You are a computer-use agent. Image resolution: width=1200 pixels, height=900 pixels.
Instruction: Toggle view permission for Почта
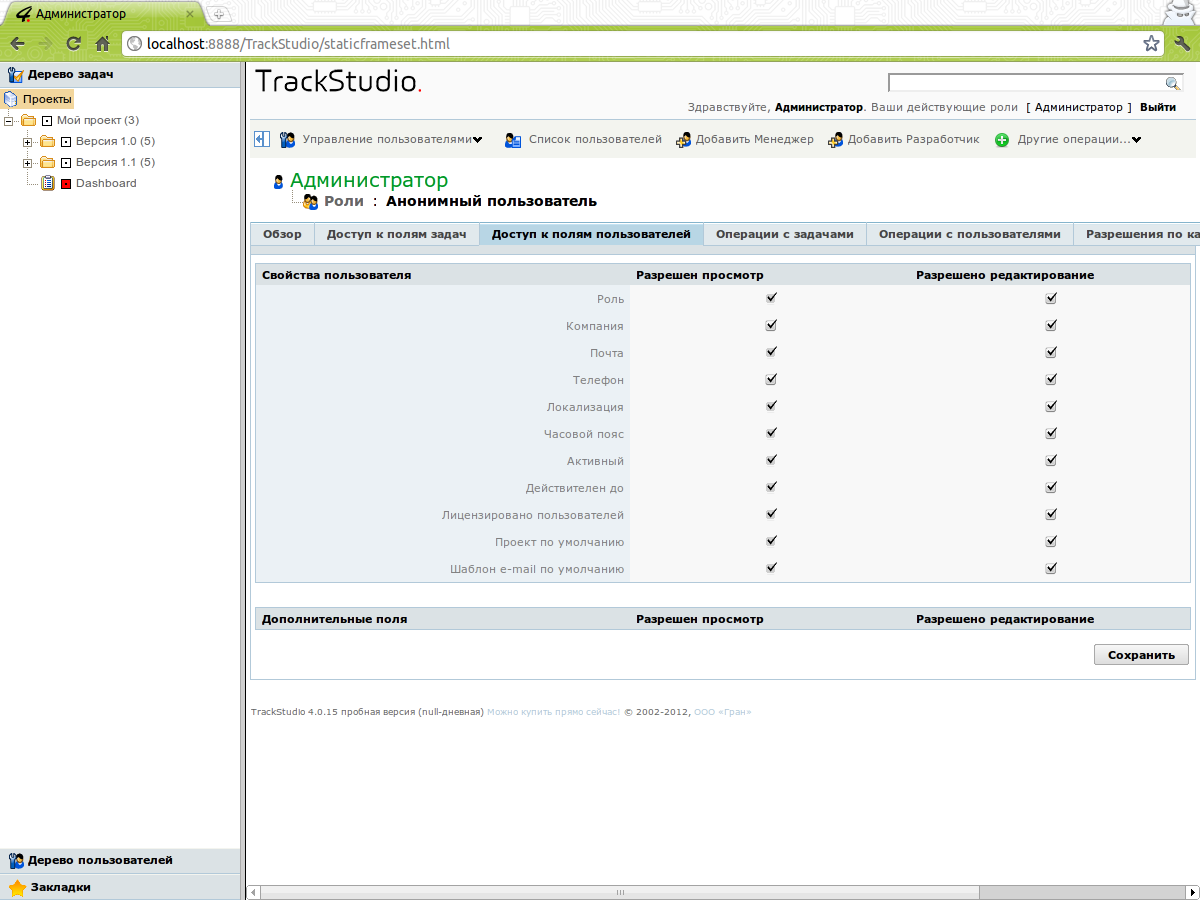click(771, 352)
